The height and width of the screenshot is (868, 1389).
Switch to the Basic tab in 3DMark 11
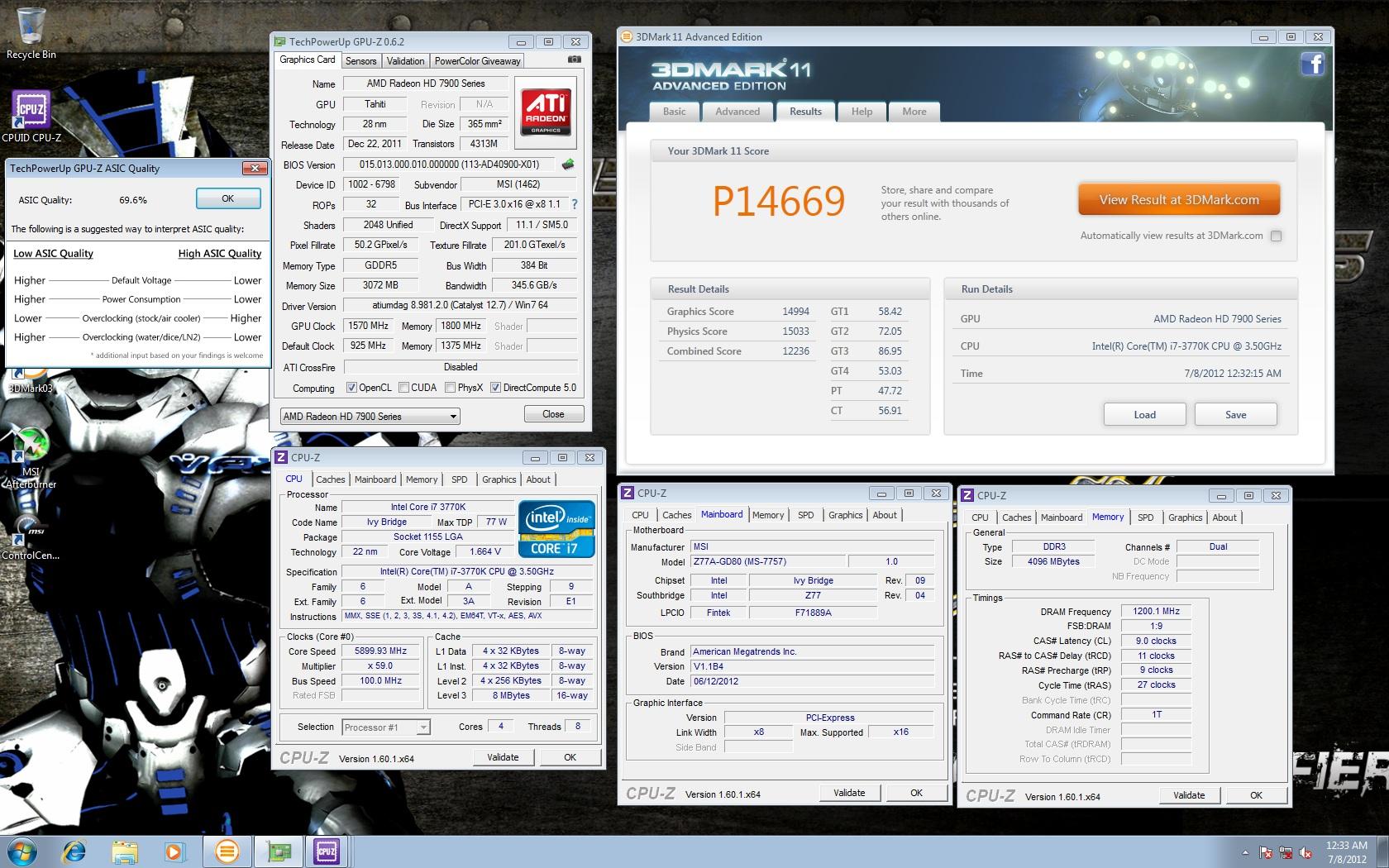coord(675,112)
